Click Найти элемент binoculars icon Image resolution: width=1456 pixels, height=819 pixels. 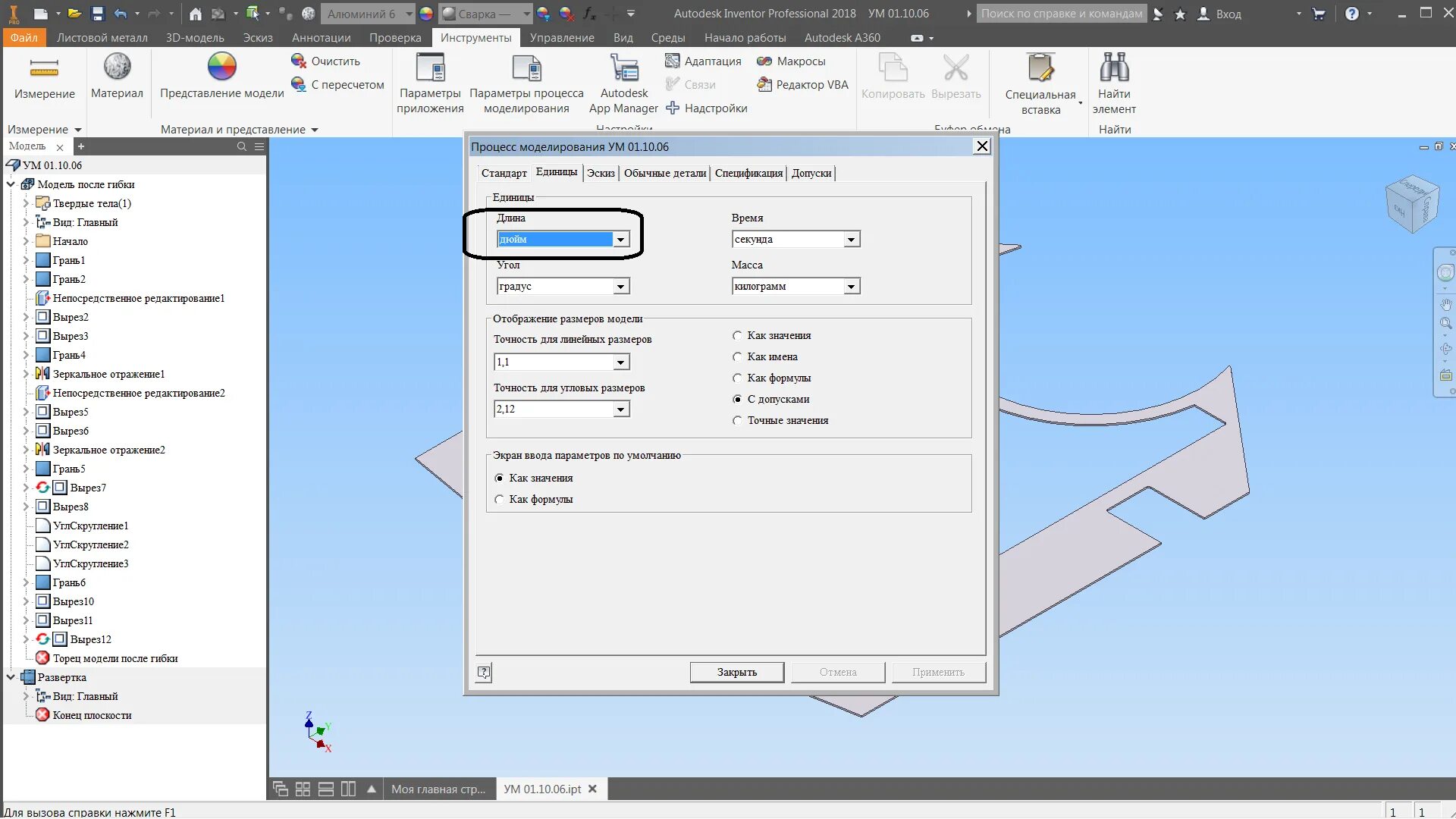point(1114,68)
